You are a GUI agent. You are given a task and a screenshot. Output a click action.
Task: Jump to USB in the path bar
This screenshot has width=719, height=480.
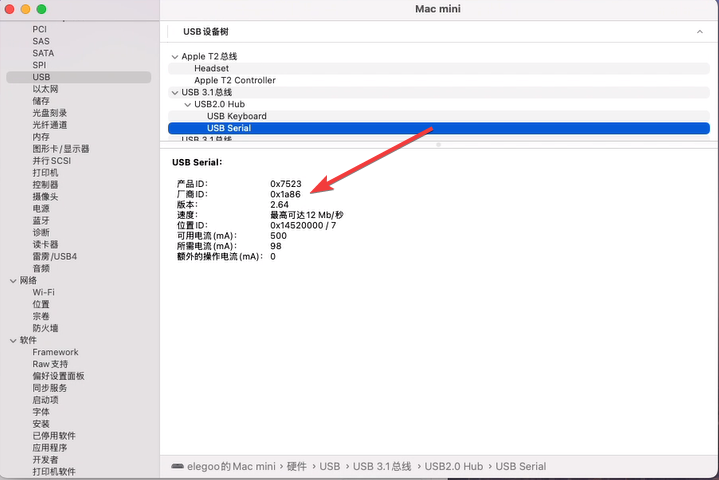[x=330, y=466]
